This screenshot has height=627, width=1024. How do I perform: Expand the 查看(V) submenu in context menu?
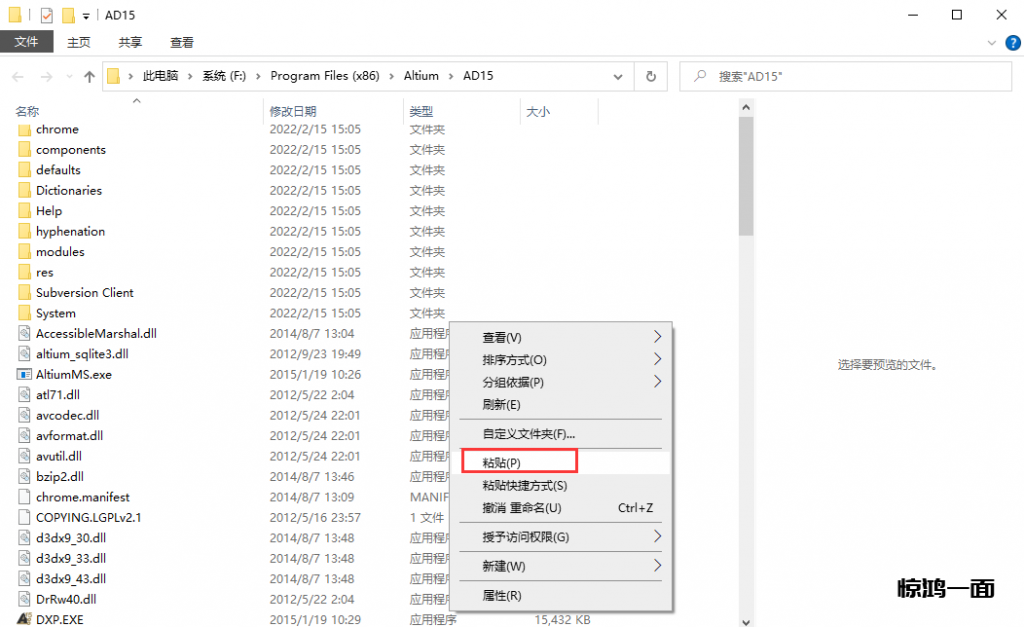[657, 337]
